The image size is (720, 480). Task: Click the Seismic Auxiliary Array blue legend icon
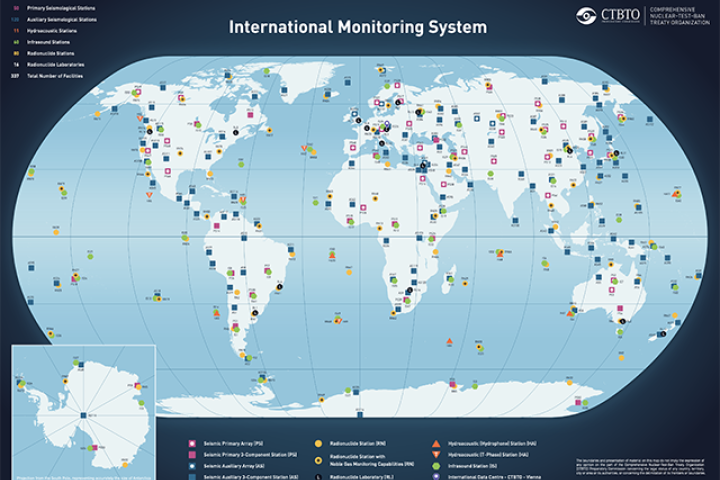192,466
